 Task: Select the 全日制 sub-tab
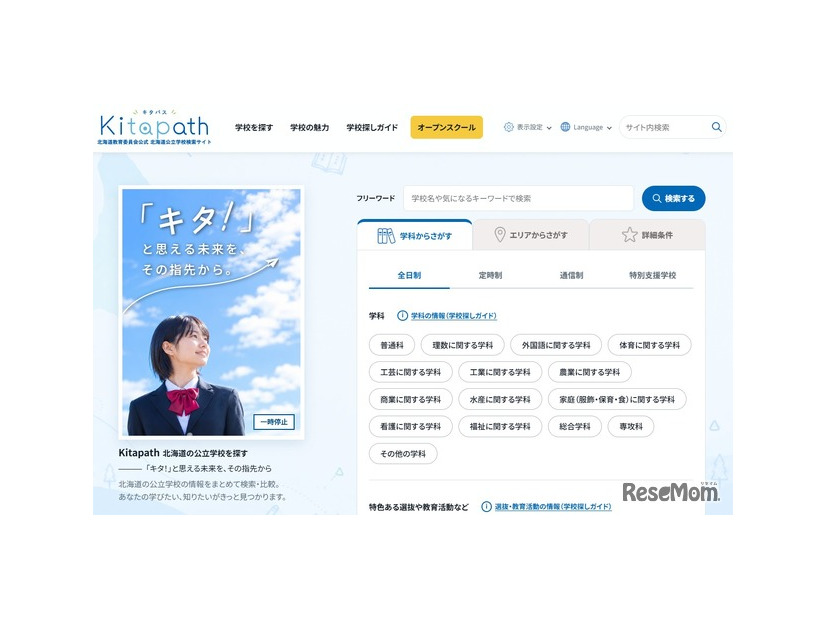[409, 275]
